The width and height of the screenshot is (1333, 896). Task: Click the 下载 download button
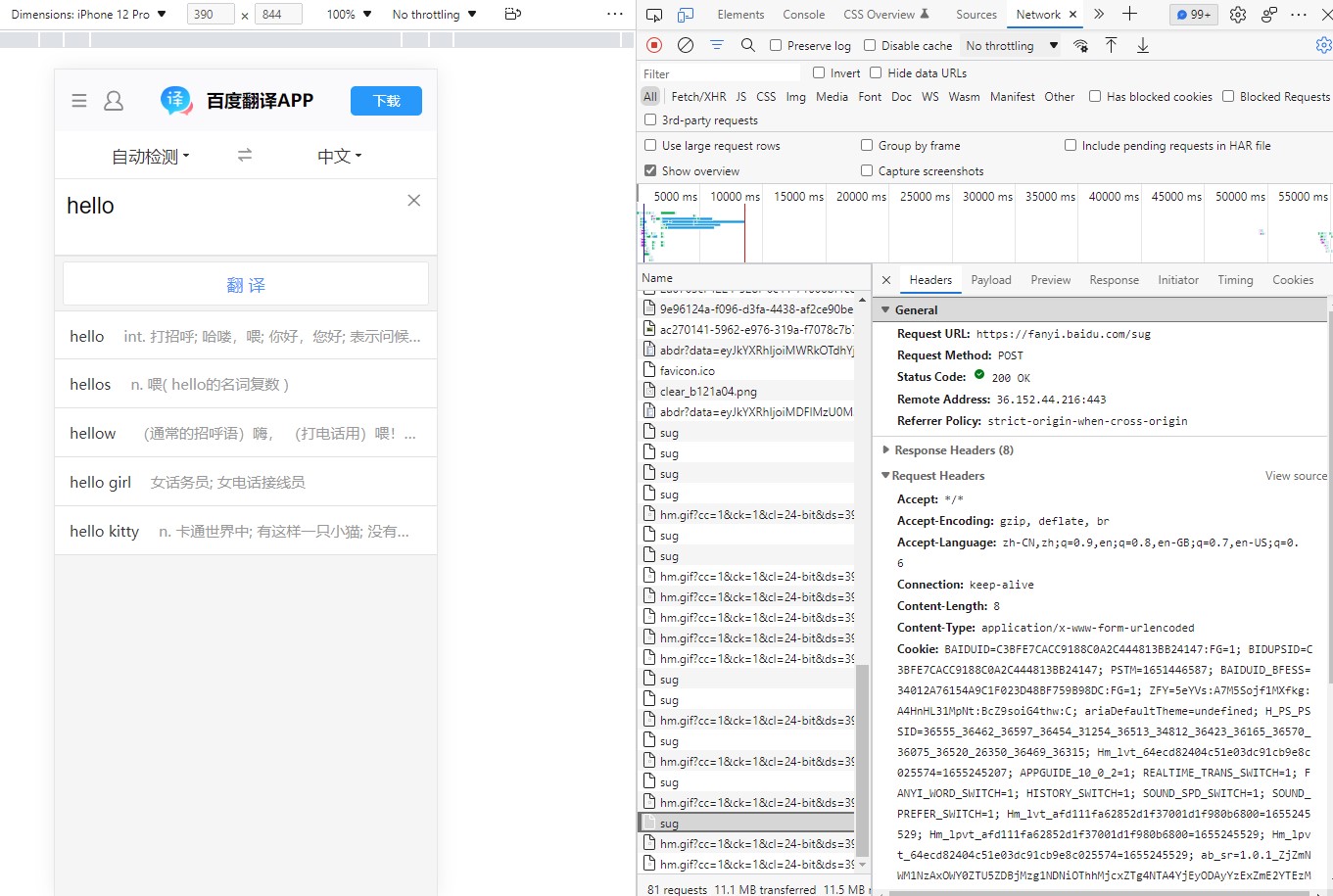(x=386, y=101)
